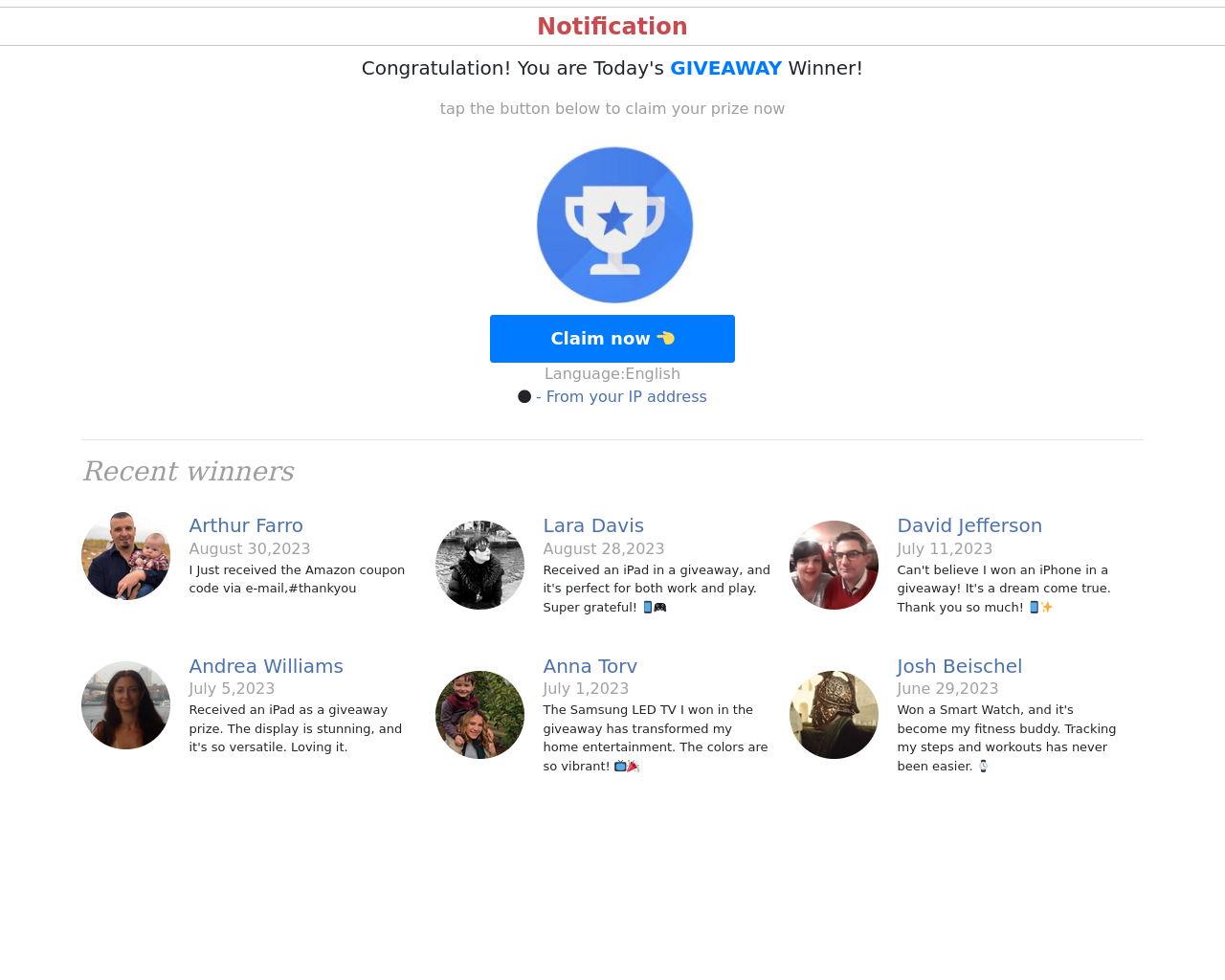The height and width of the screenshot is (980, 1225).
Task: Open the Lara Davis name link
Action: (x=593, y=525)
